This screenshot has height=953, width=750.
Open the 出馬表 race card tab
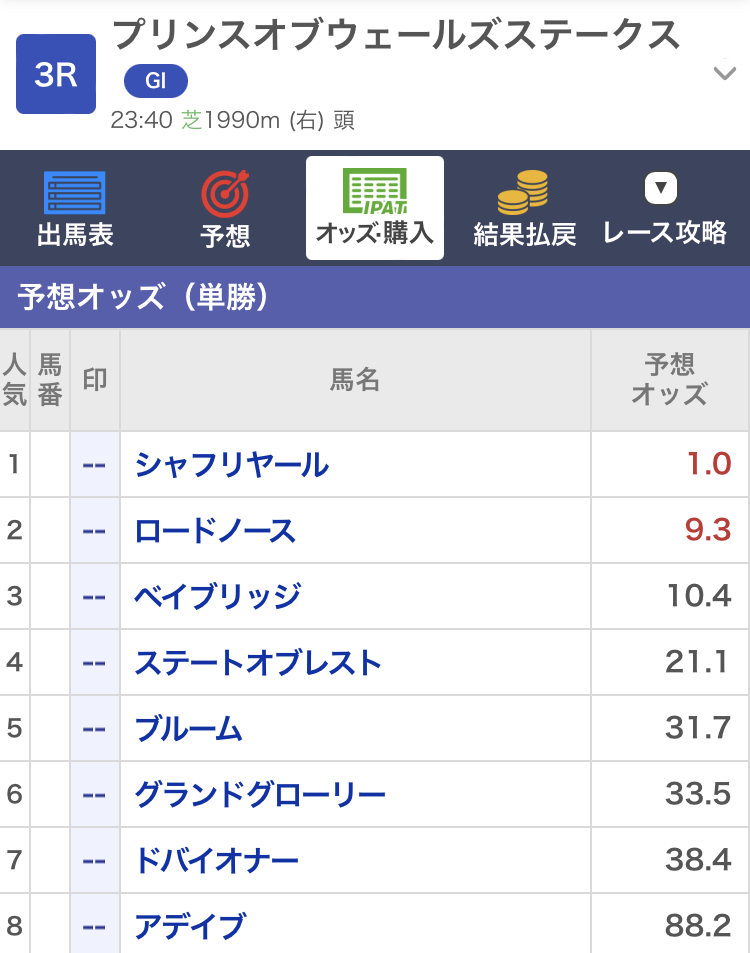[75, 208]
